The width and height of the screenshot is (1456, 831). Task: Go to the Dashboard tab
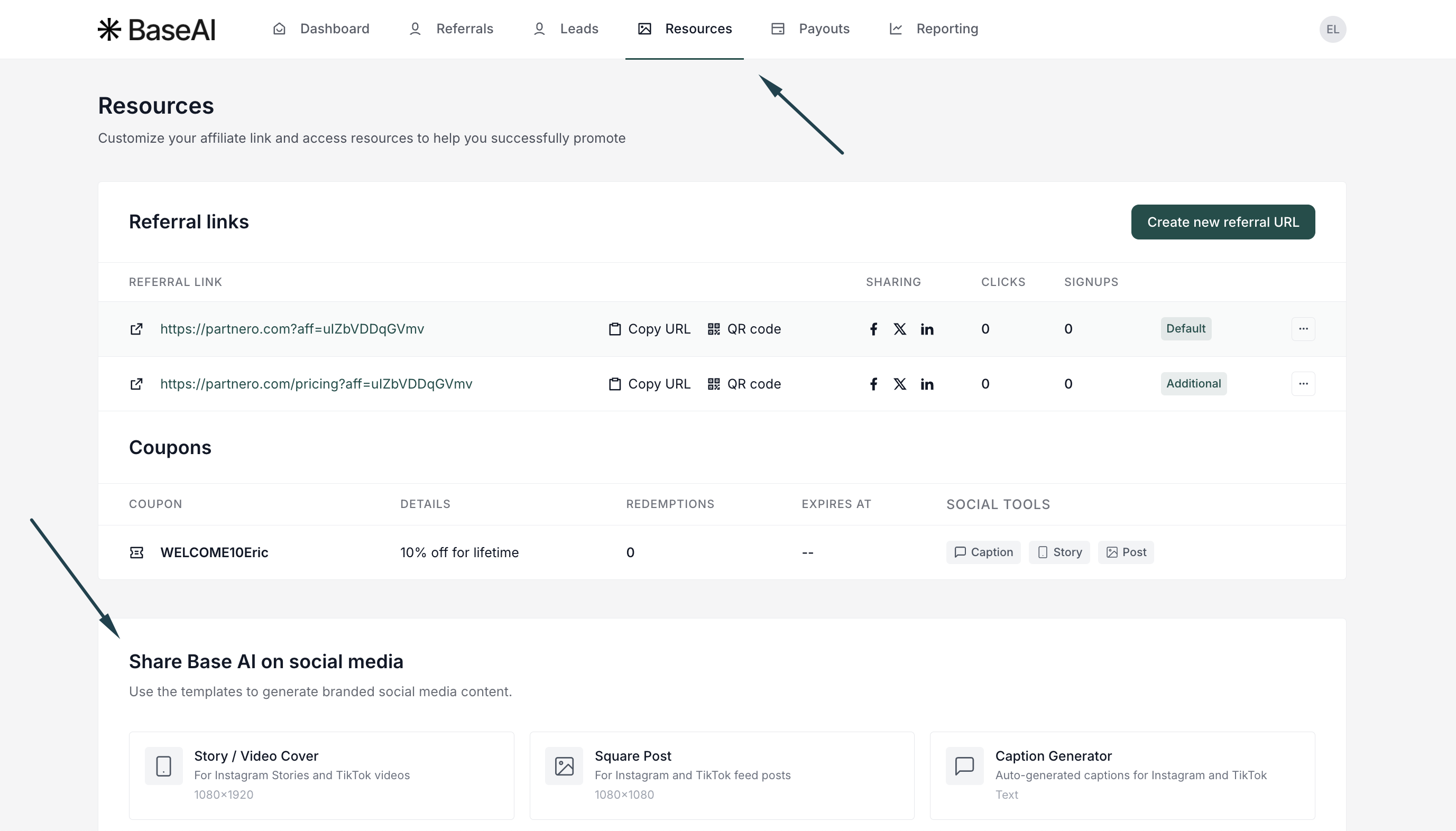[321, 29]
